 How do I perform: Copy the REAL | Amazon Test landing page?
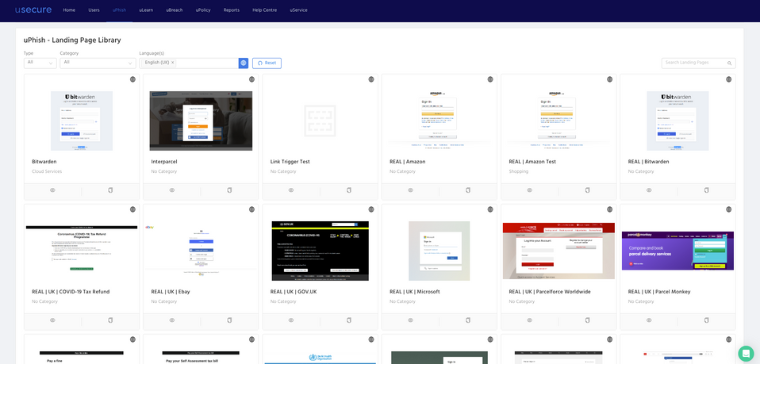point(587,190)
